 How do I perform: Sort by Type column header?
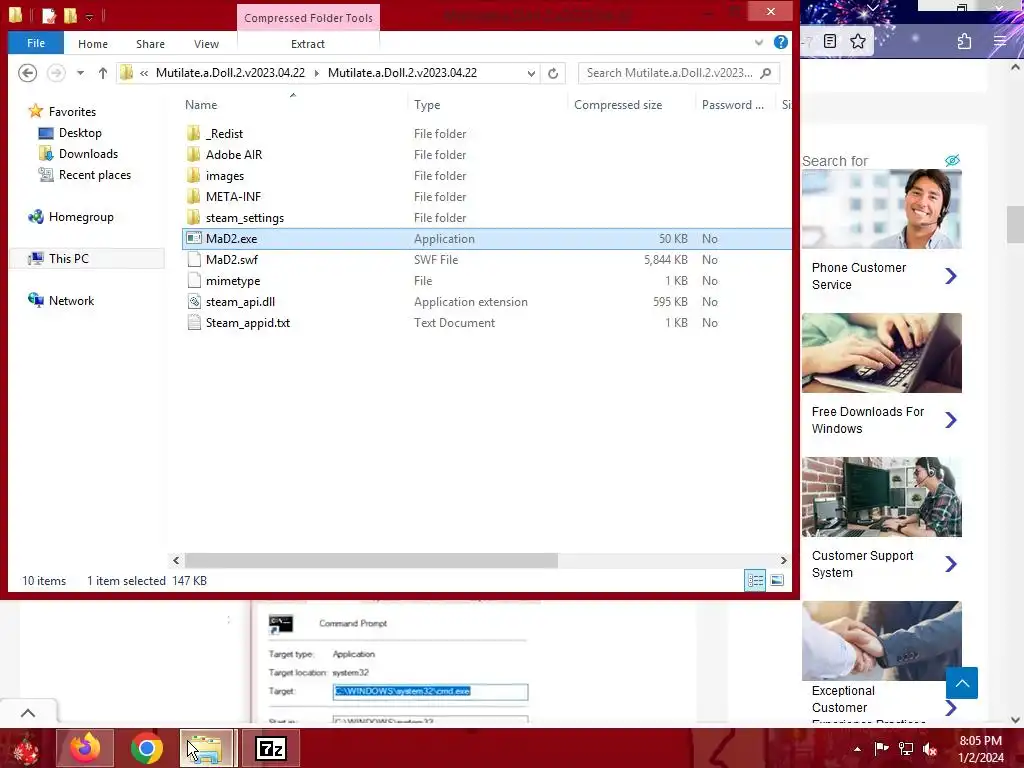point(427,104)
